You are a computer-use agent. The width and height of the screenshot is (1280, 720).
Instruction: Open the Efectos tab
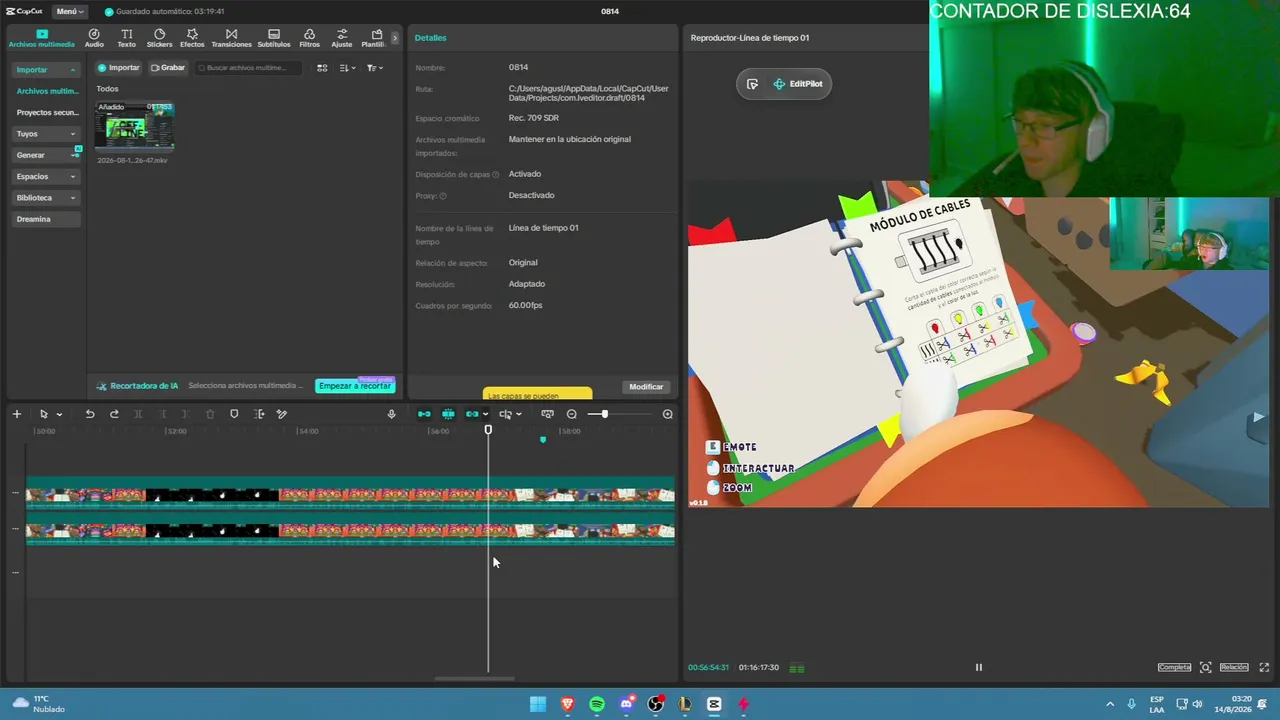click(192, 38)
